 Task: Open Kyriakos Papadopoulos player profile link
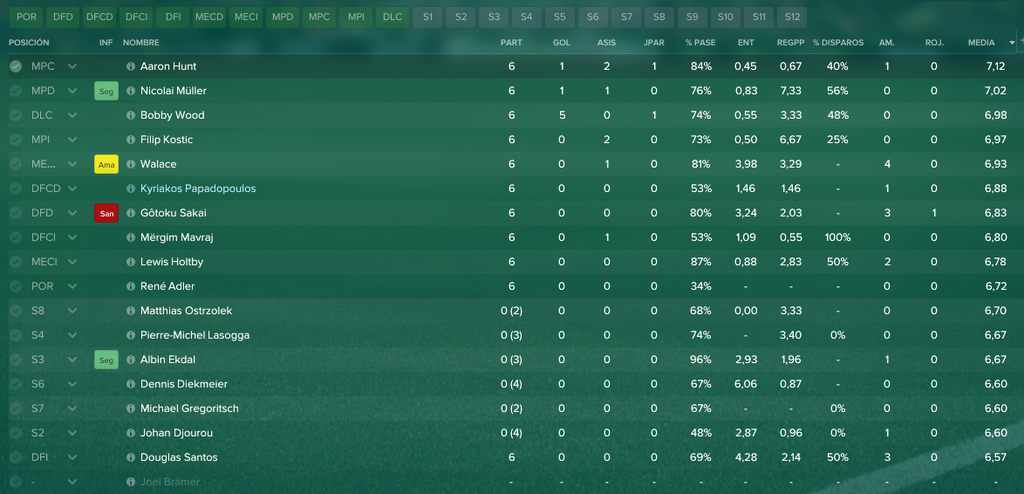(198, 189)
